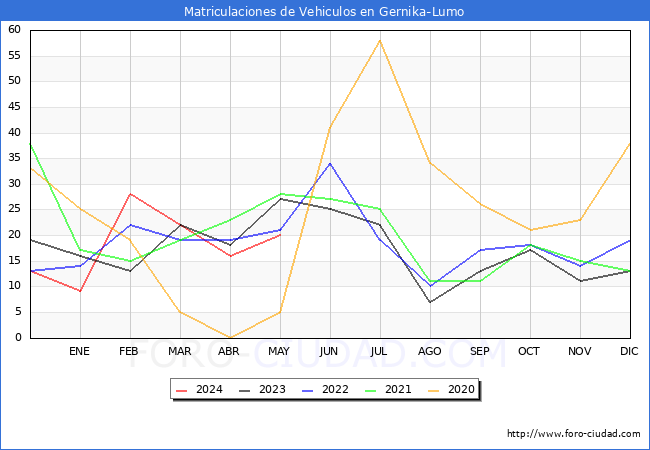Click the 2021 legend label
The width and height of the screenshot is (650, 450).
tap(398, 390)
